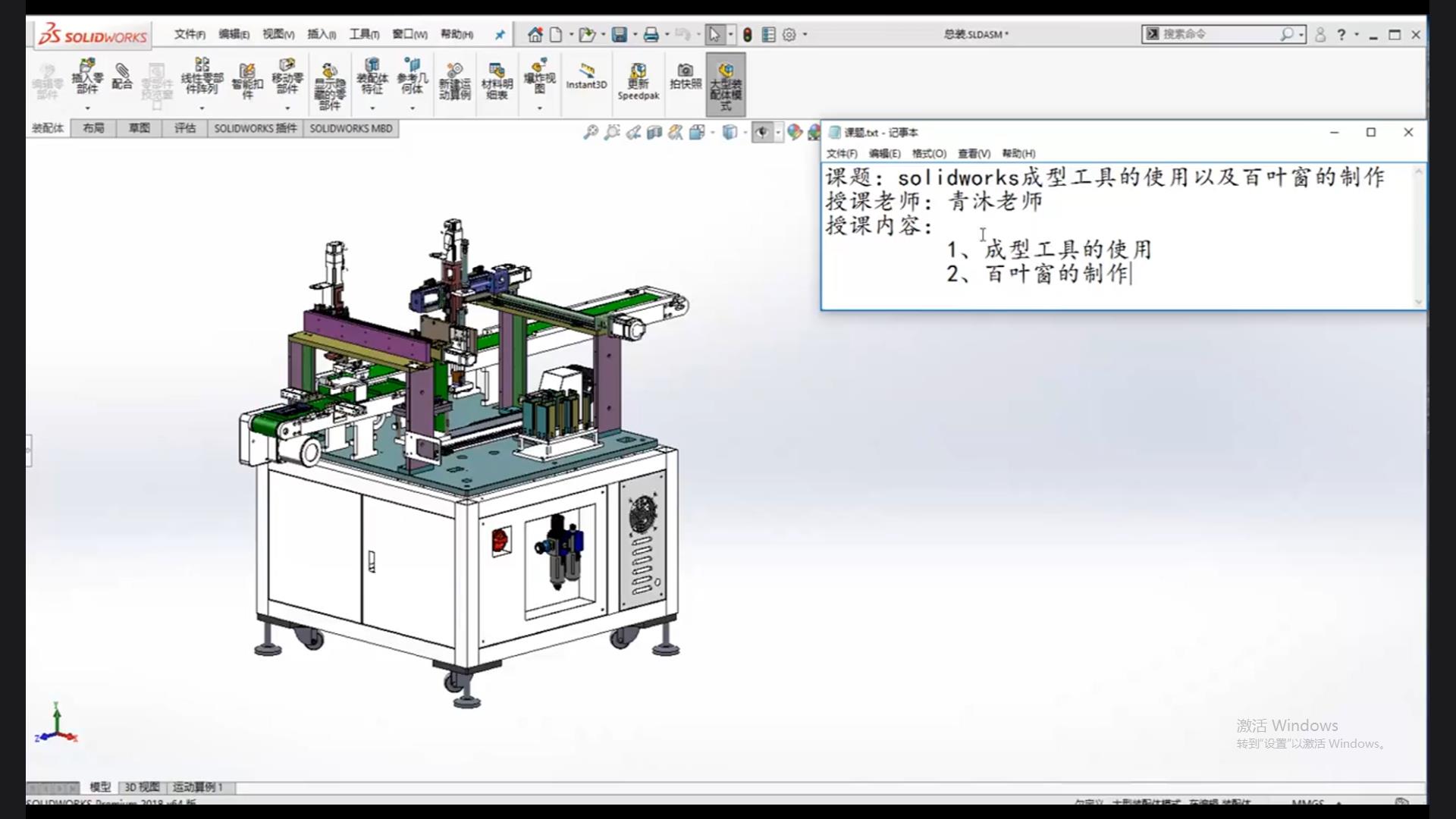1456x819 pixels.
Task: Click the Previous View icon
Action: click(x=633, y=133)
